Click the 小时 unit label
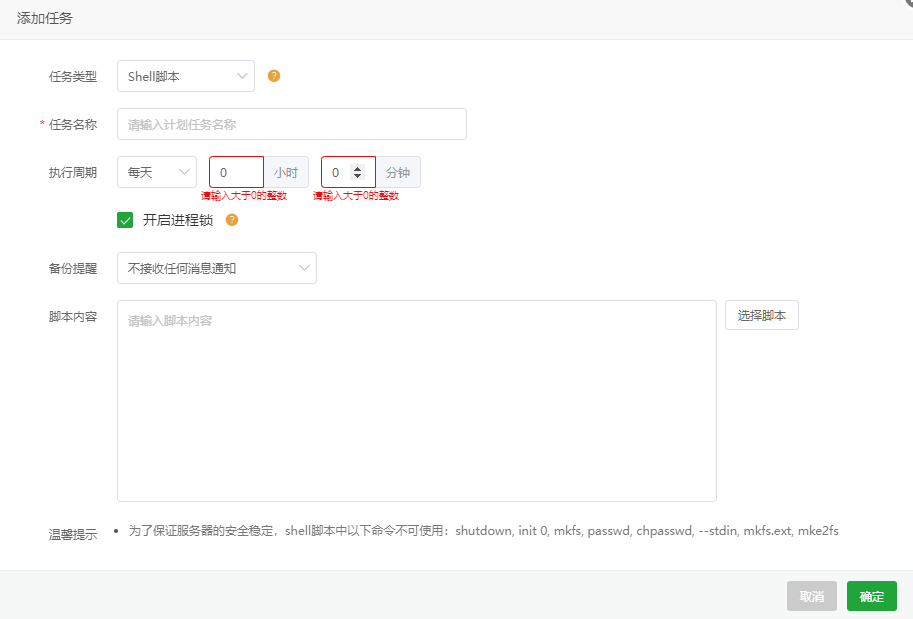Viewport: 913px width, 619px height. click(286, 172)
